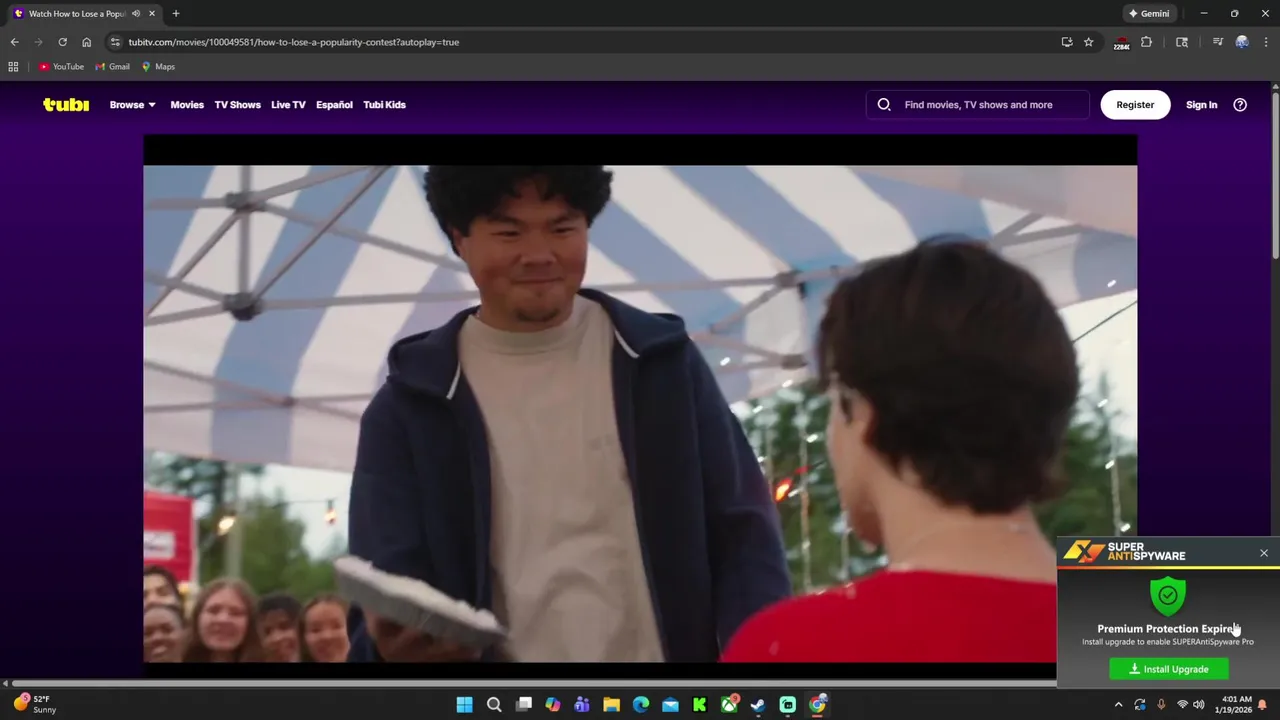Open the media controls music-note icon

pos(1217,42)
